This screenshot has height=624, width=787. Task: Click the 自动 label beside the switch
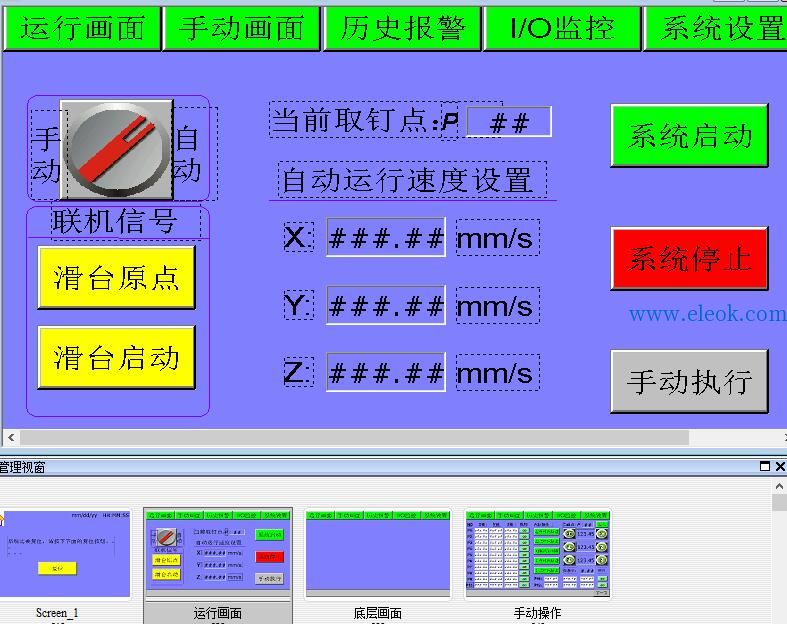(x=188, y=154)
